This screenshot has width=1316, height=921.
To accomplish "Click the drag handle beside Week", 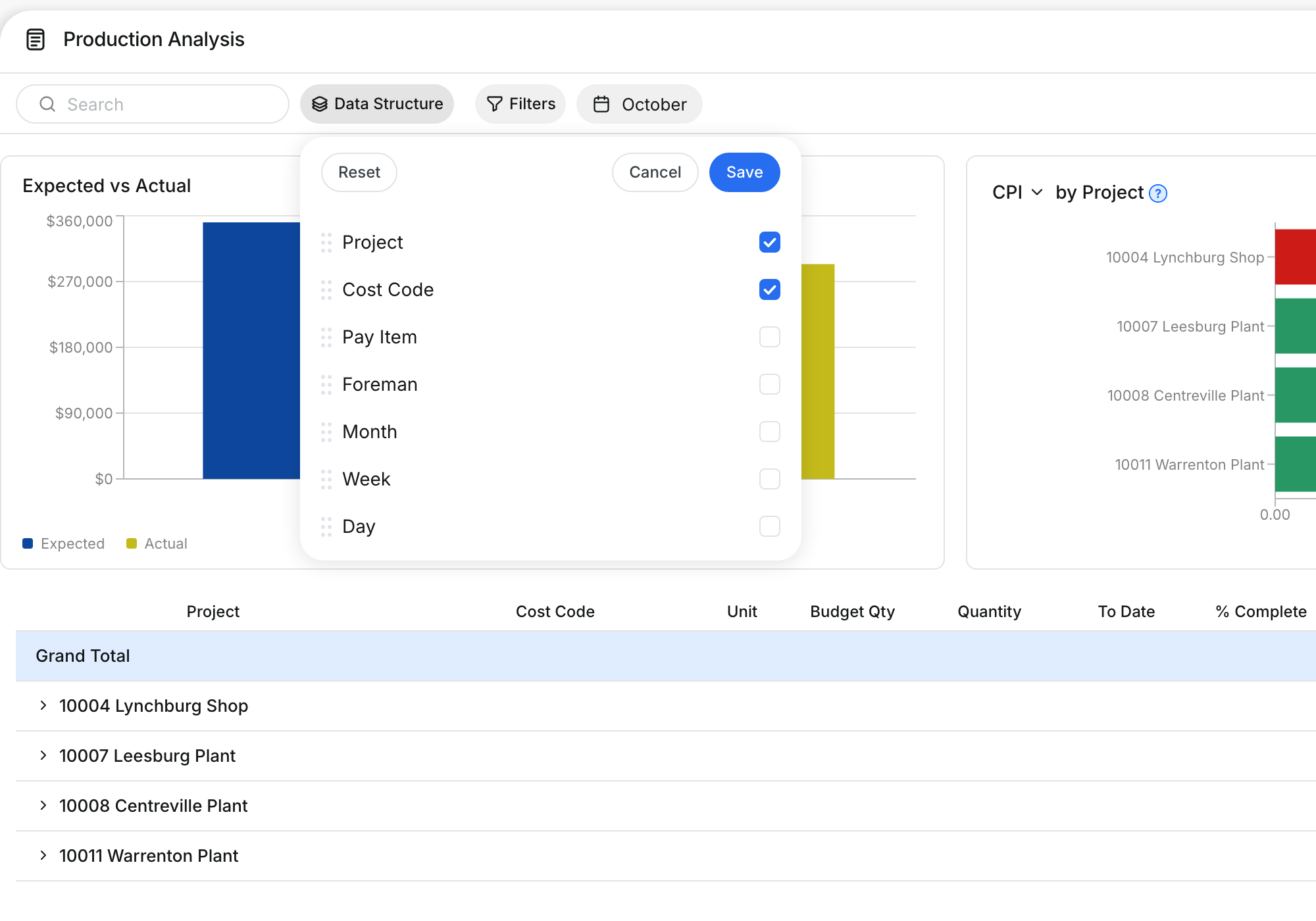I will pos(326,480).
